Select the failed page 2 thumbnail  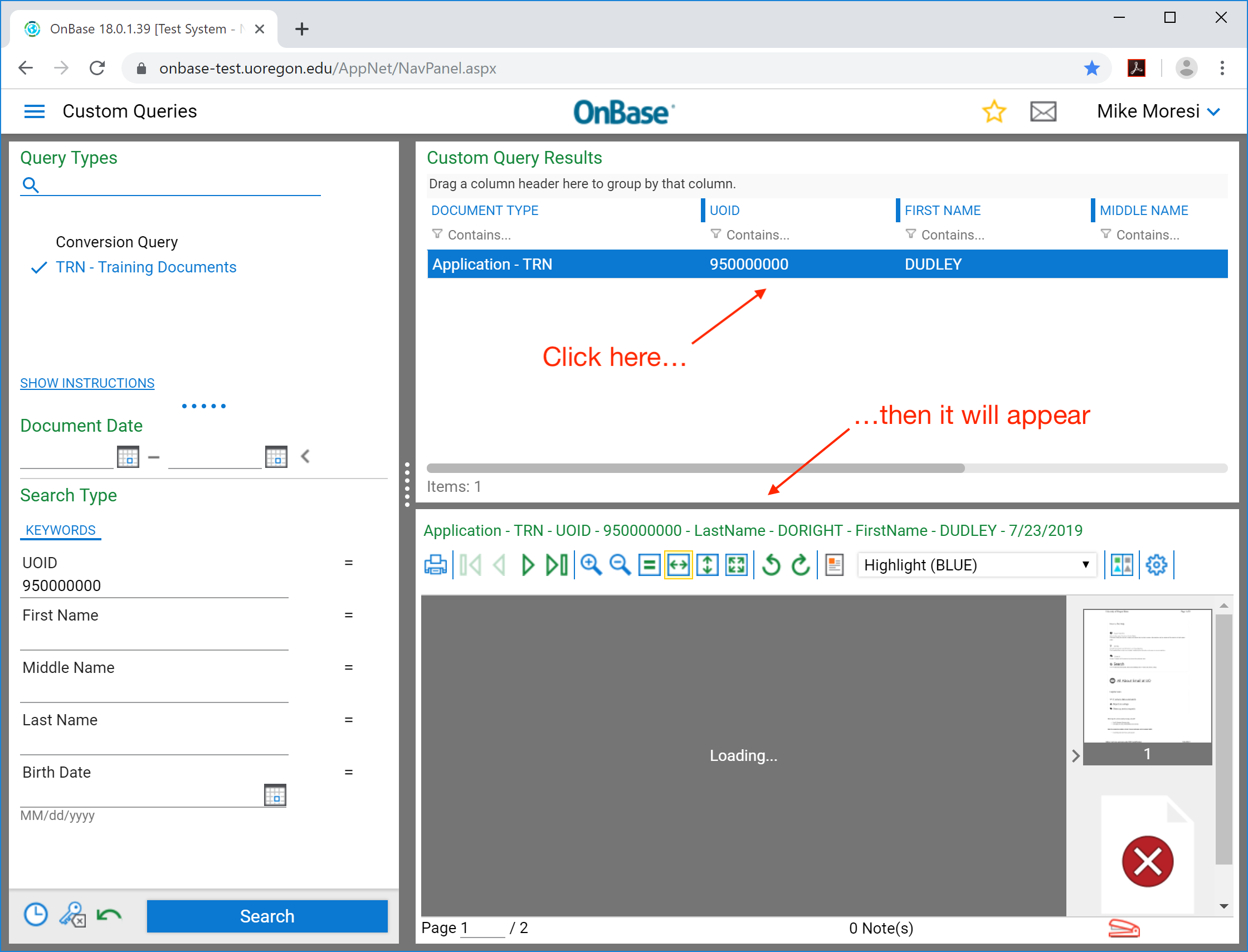click(1147, 855)
